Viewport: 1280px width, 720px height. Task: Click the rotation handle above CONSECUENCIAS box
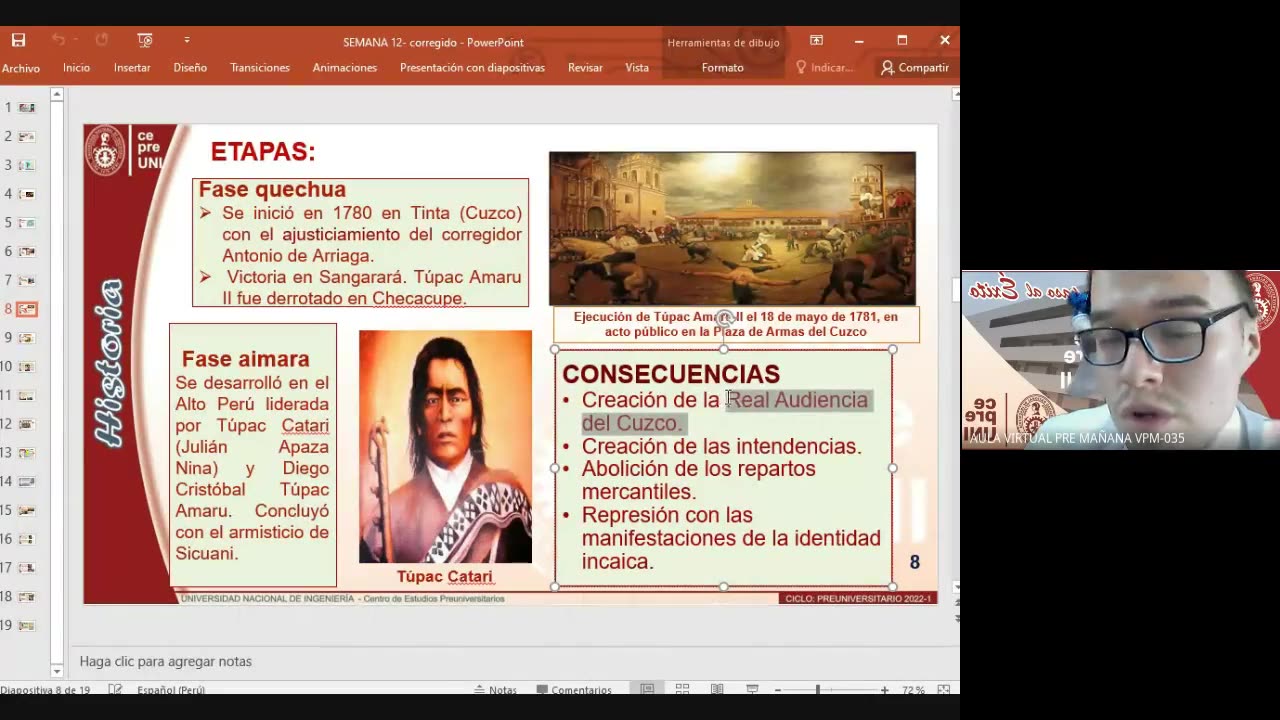point(724,319)
